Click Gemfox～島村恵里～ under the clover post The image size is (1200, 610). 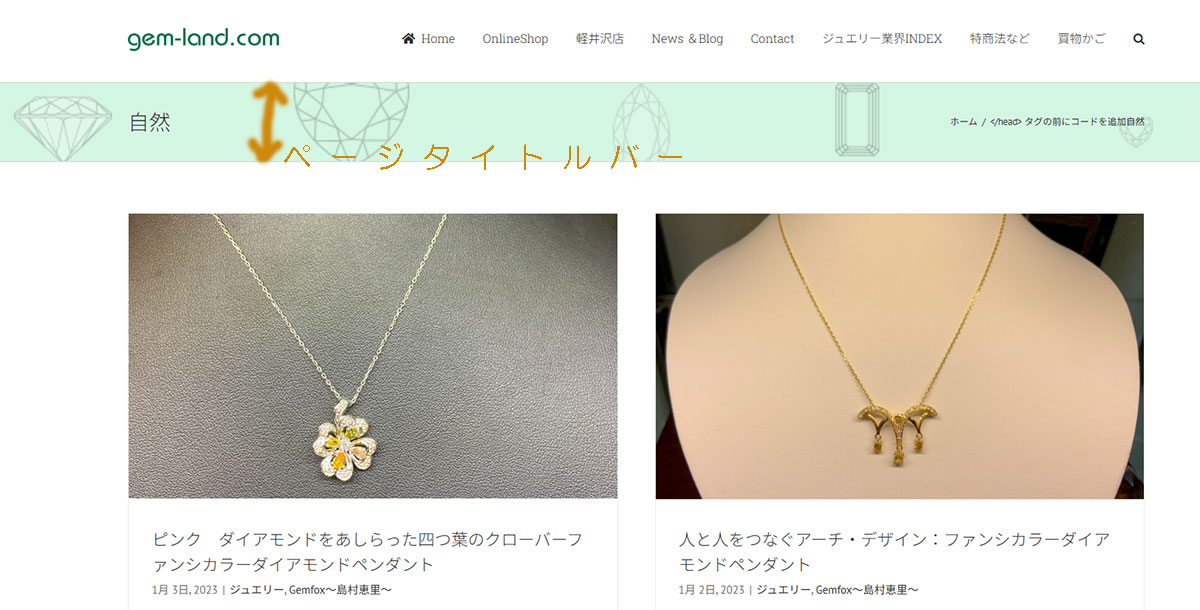(340, 590)
